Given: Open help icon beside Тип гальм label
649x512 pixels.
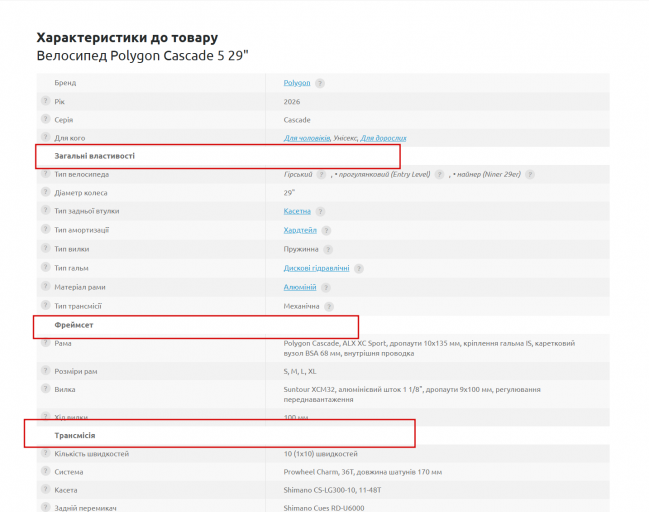Looking at the screenshot, I should [x=45, y=267].
